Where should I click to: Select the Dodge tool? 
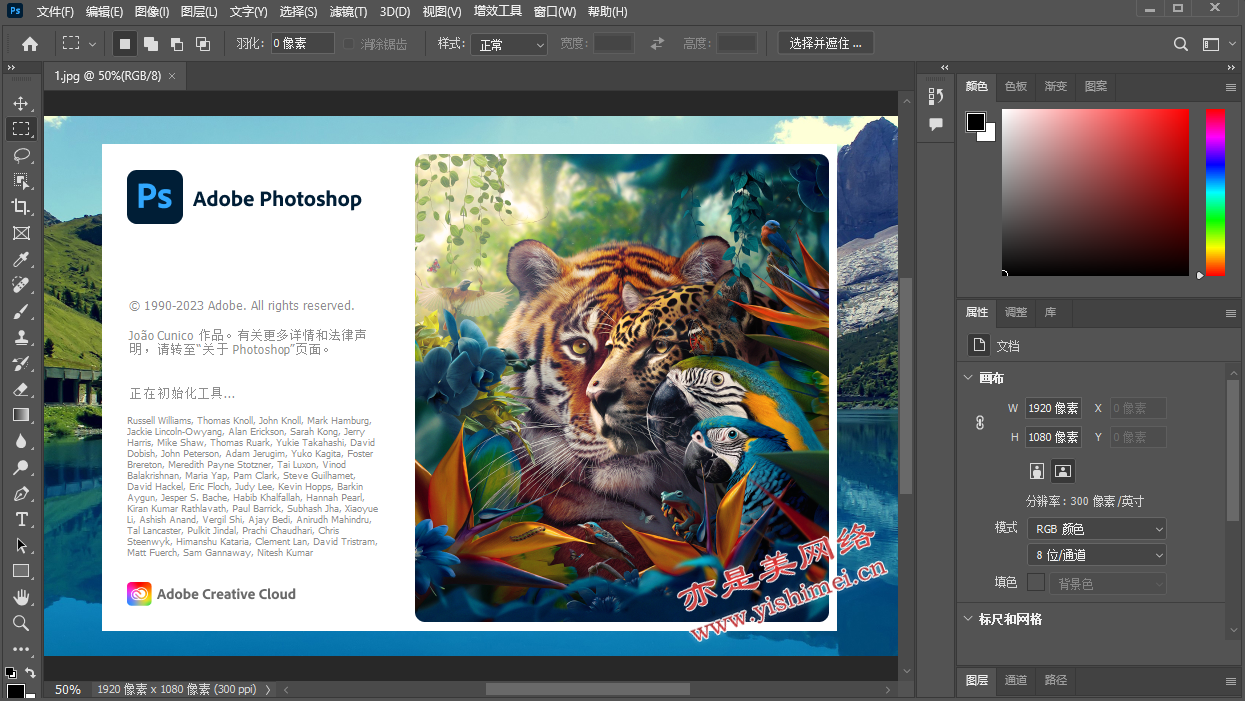(x=21, y=467)
